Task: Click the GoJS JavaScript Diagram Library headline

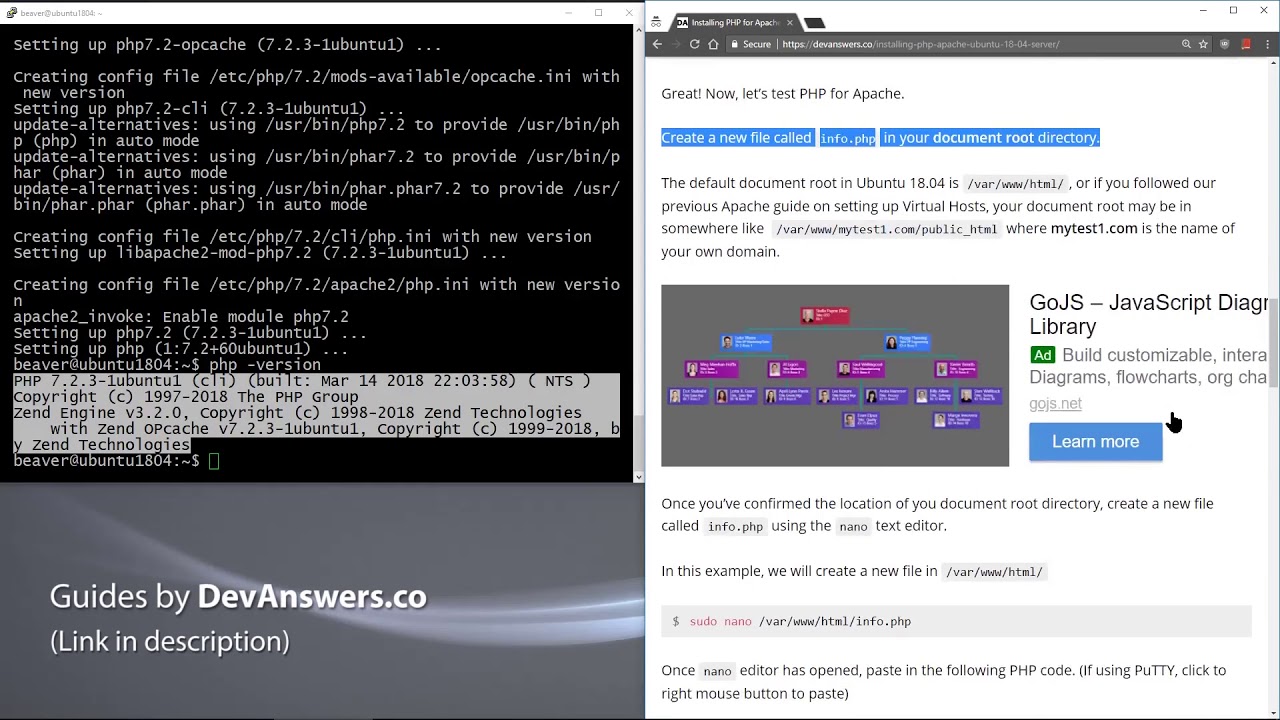Action: click(1148, 314)
